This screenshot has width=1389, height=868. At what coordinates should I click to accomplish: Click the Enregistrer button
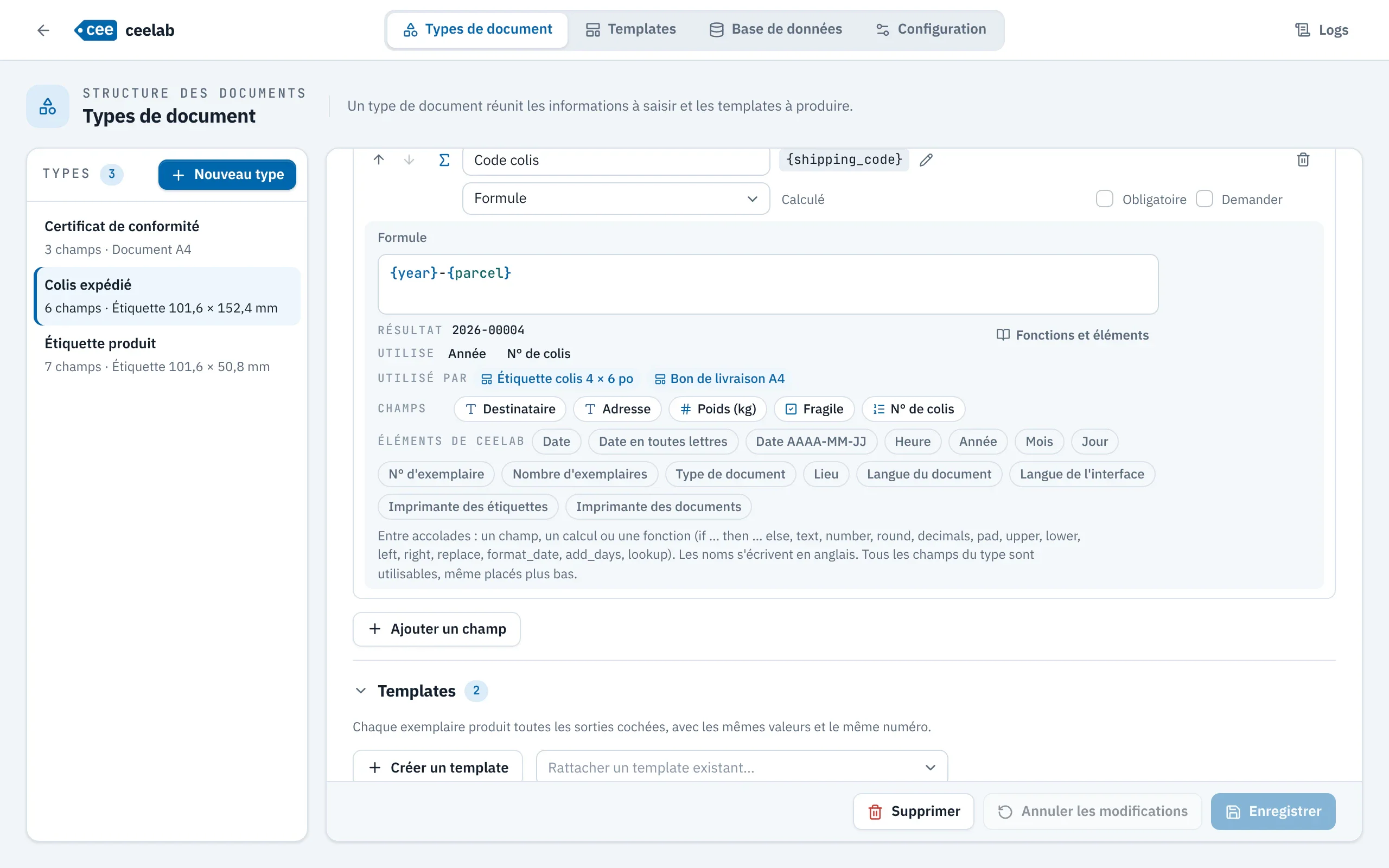[1273, 811]
